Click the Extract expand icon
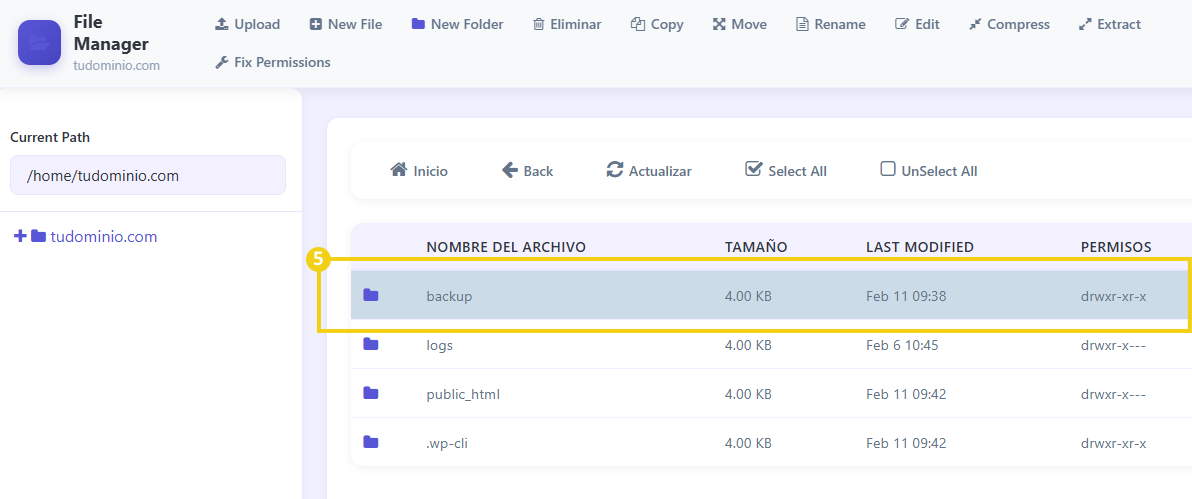Screen dimensions: 1192x499 tap(1085, 24)
